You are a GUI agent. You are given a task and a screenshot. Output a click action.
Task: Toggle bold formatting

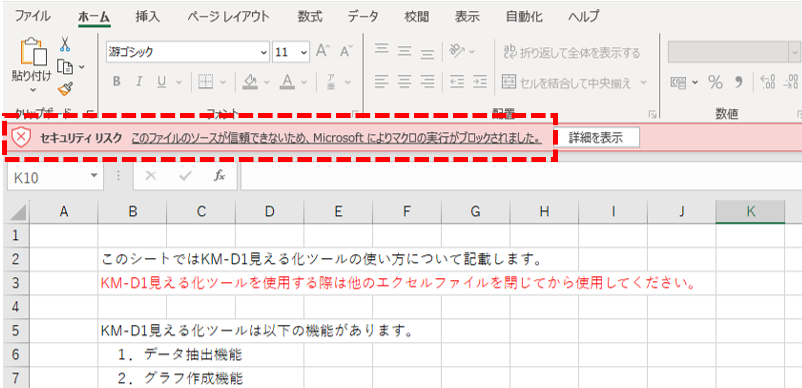117,82
